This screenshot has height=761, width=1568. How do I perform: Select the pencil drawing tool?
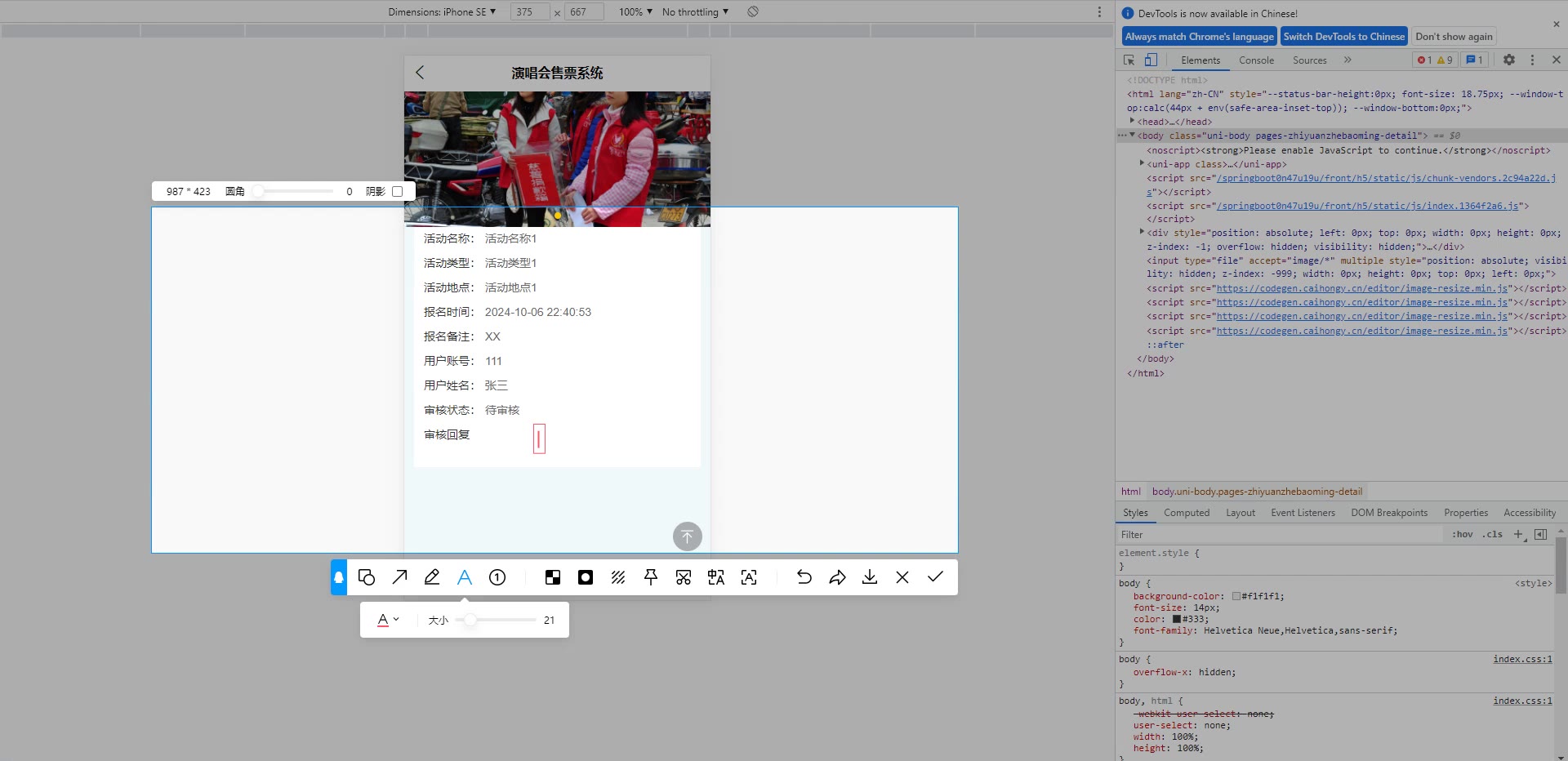click(432, 577)
